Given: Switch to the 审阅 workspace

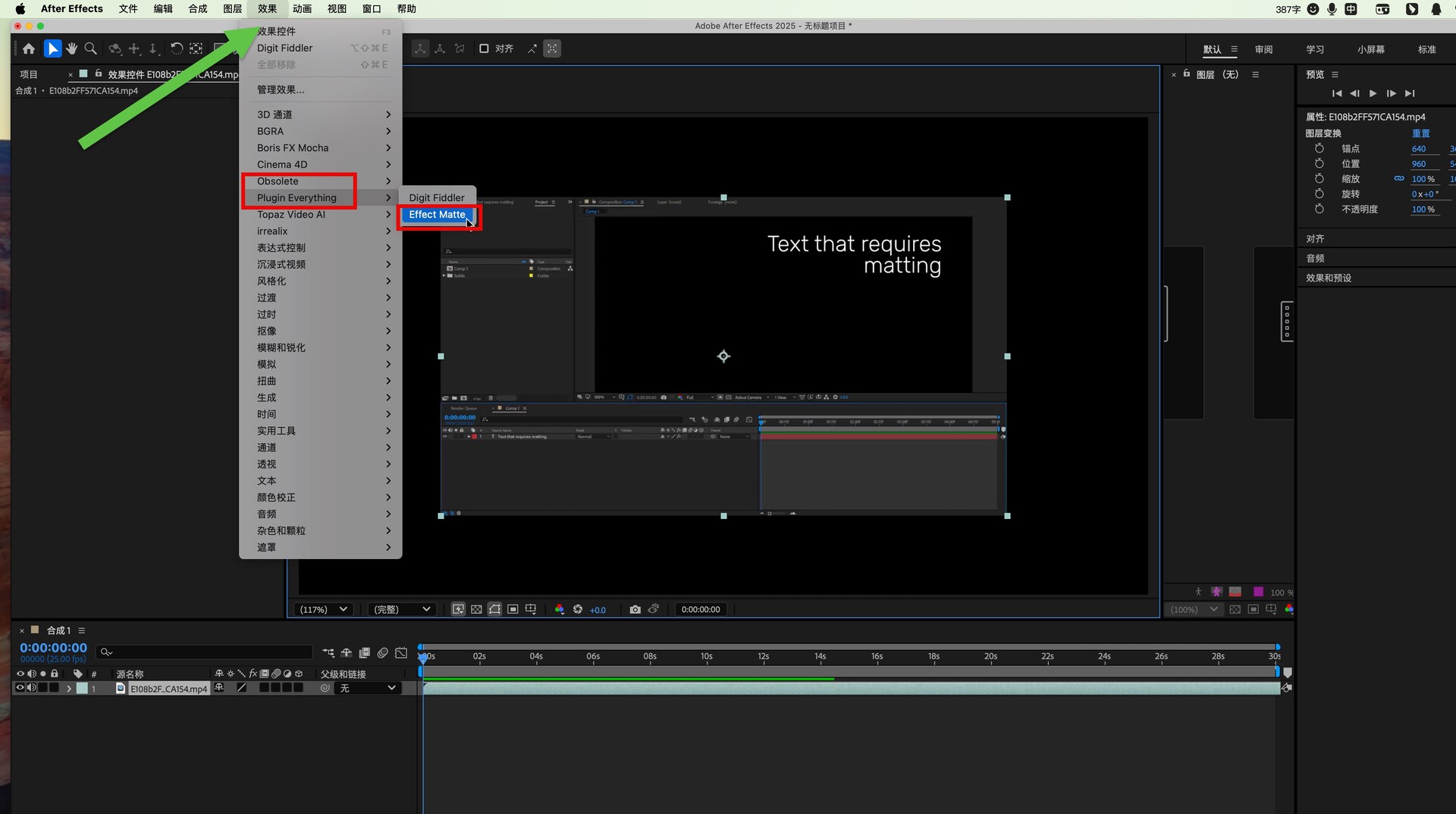Looking at the screenshot, I should coord(1263,49).
